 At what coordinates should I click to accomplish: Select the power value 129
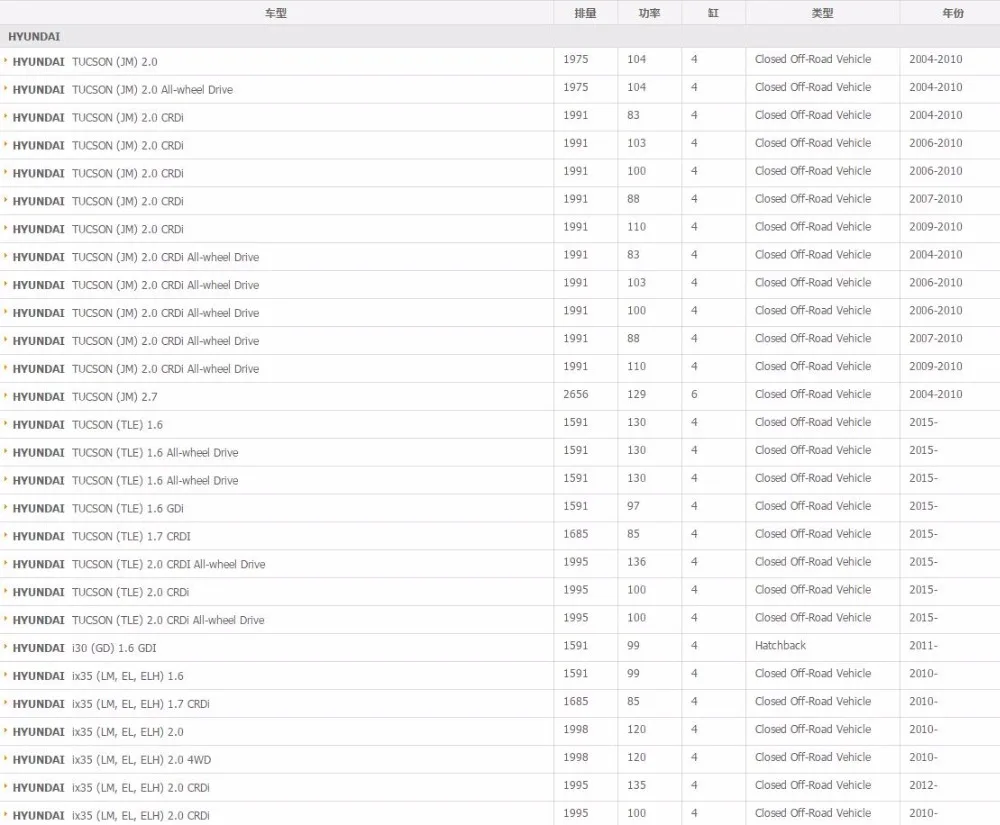click(636, 394)
